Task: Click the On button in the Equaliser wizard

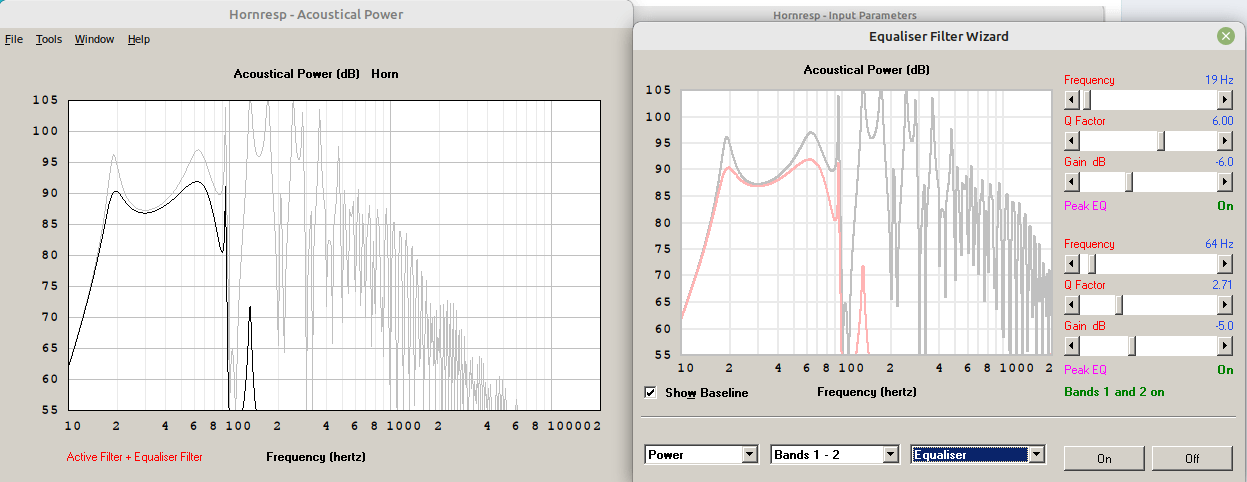Action: point(1104,458)
